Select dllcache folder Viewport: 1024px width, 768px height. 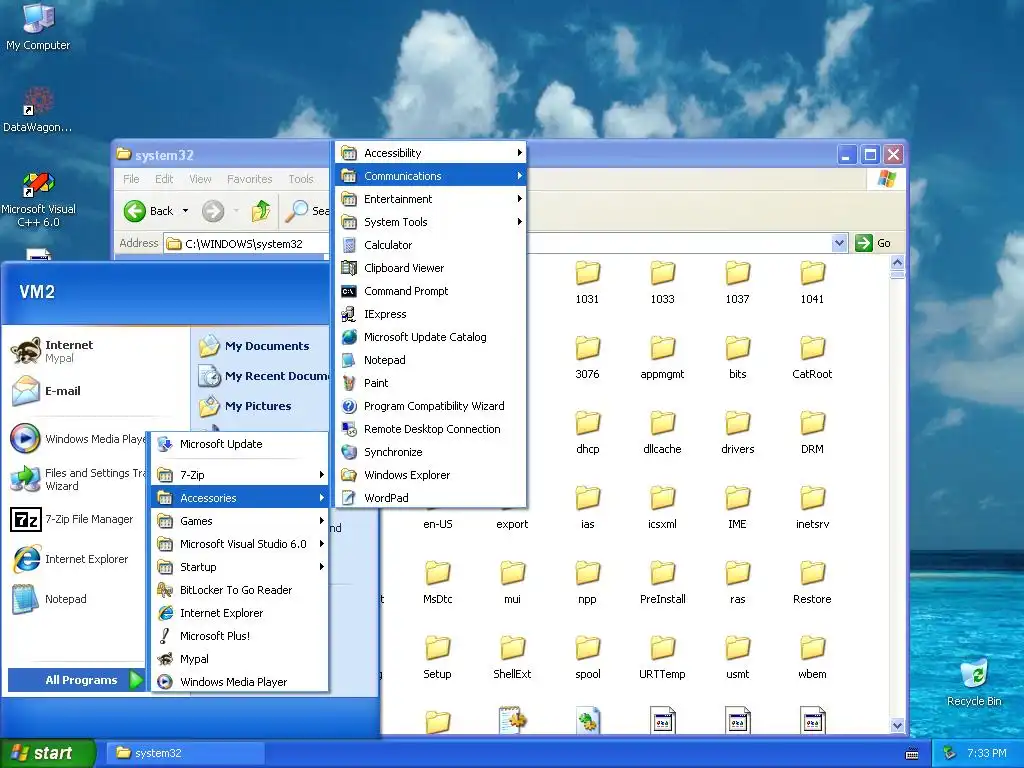coord(662,432)
